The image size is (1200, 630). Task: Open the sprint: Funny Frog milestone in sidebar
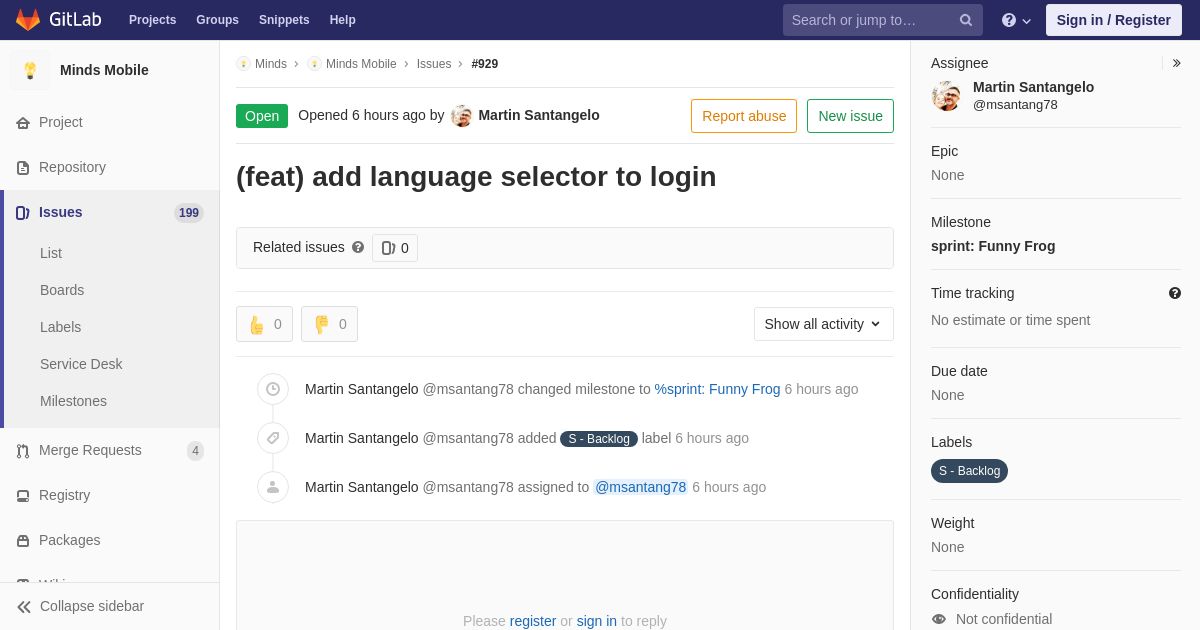click(x=993, y=246)
